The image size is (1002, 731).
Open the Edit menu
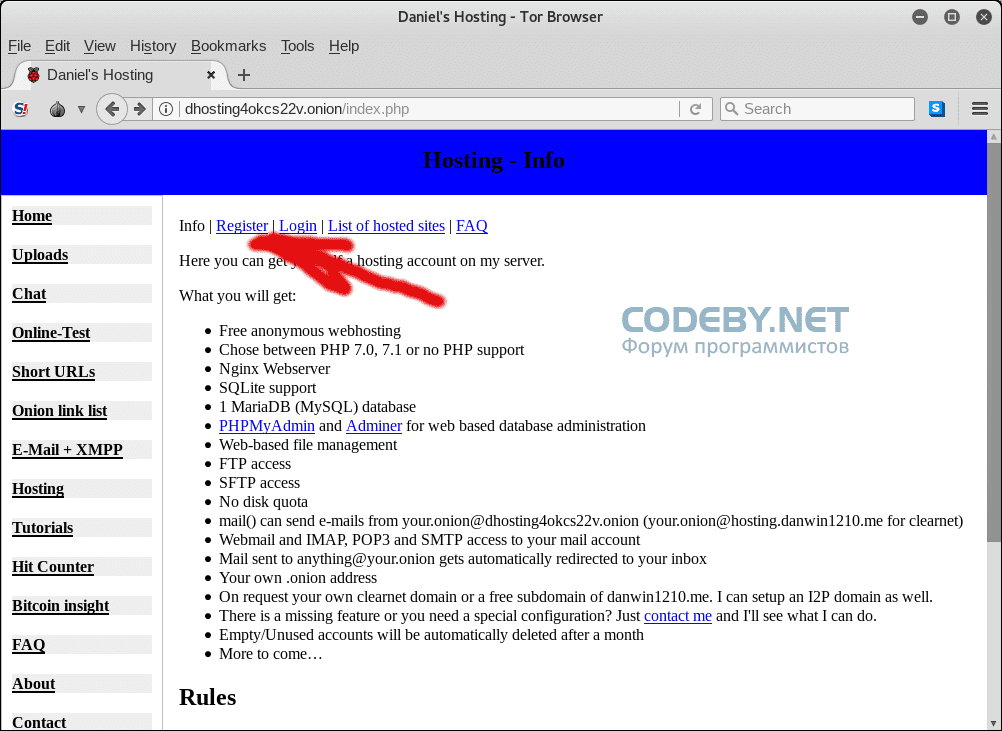(57, 46)
